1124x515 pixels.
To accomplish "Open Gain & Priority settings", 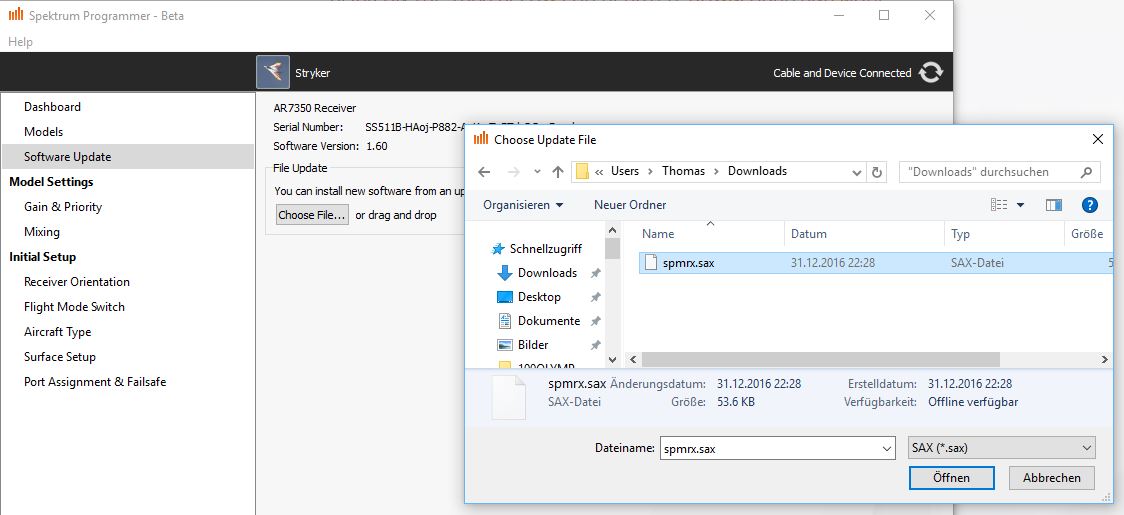I will click(63, 207).
